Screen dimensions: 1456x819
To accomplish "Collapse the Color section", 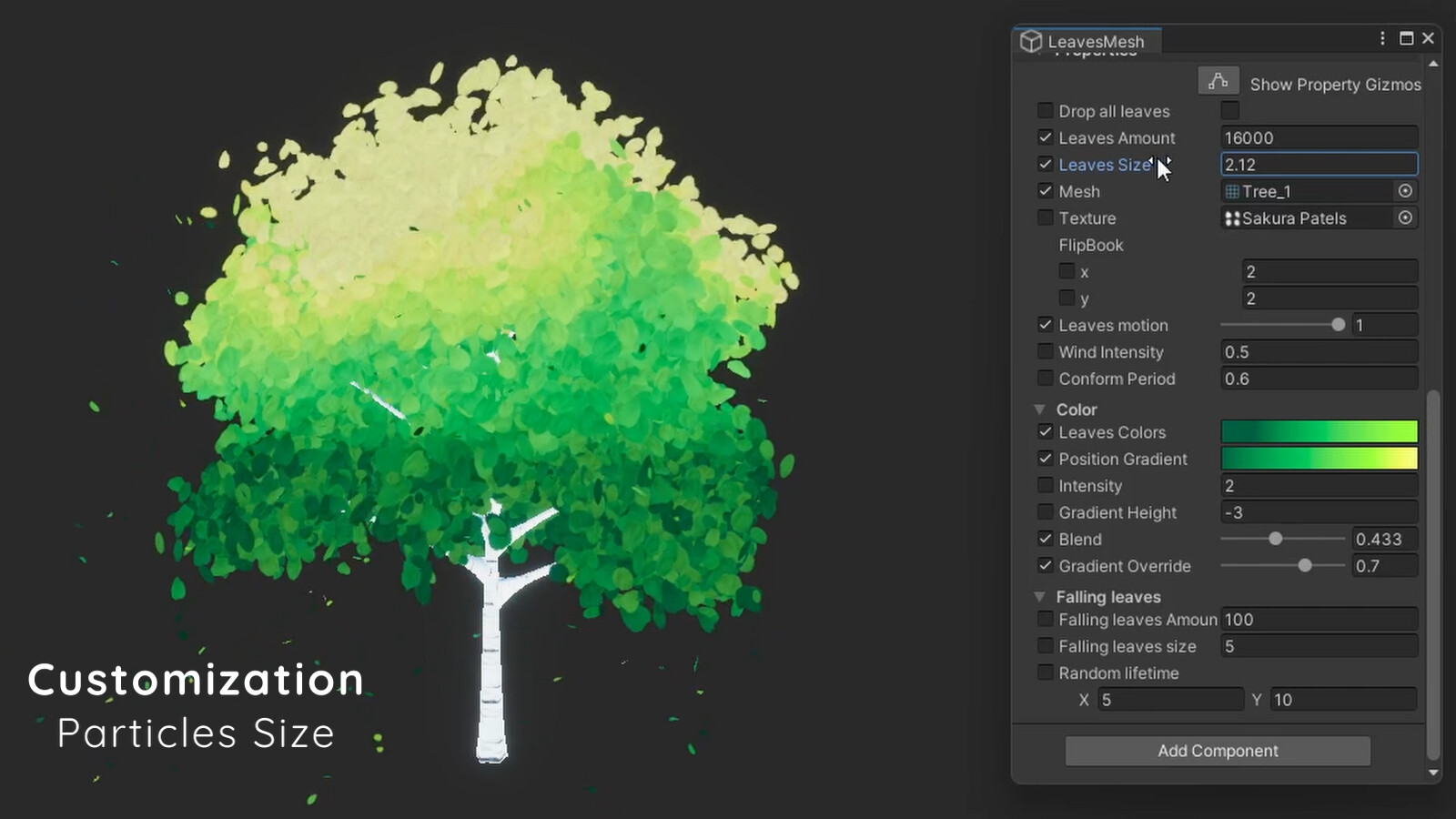I will [1040, 409].
